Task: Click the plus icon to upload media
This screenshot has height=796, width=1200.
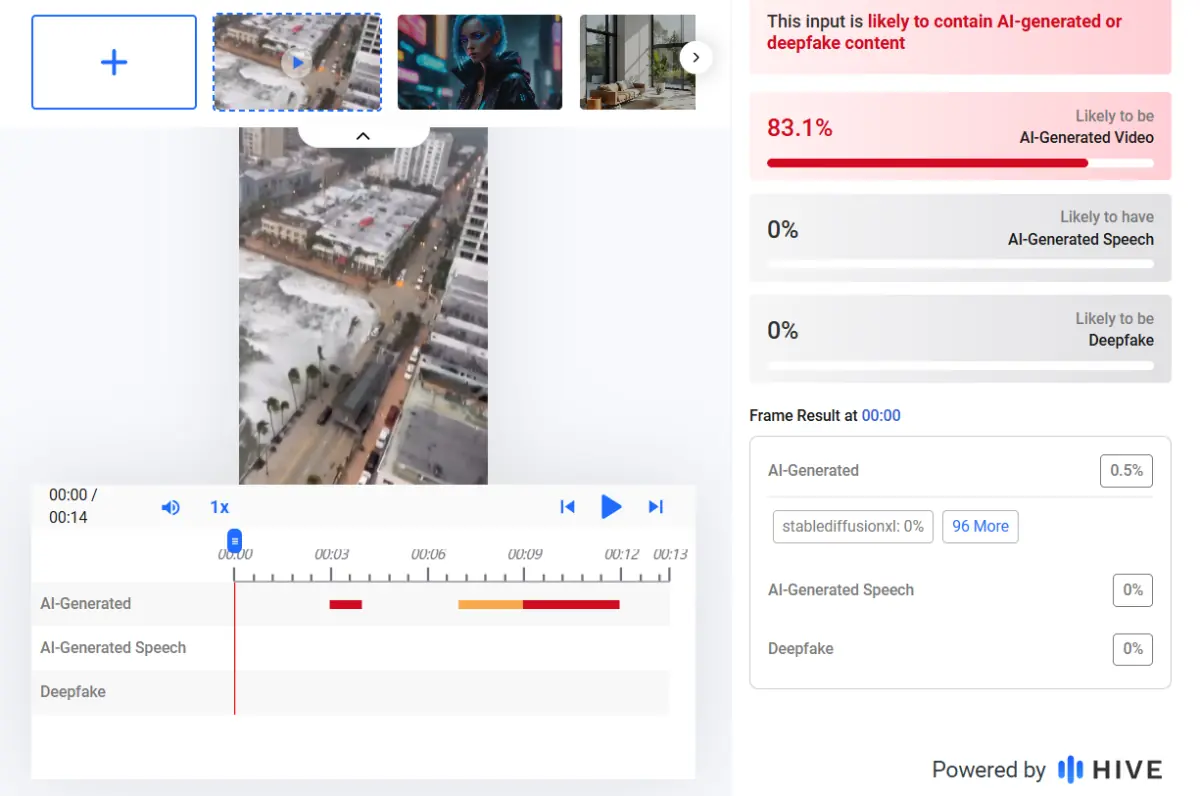Action: click(x=114, y=62)
